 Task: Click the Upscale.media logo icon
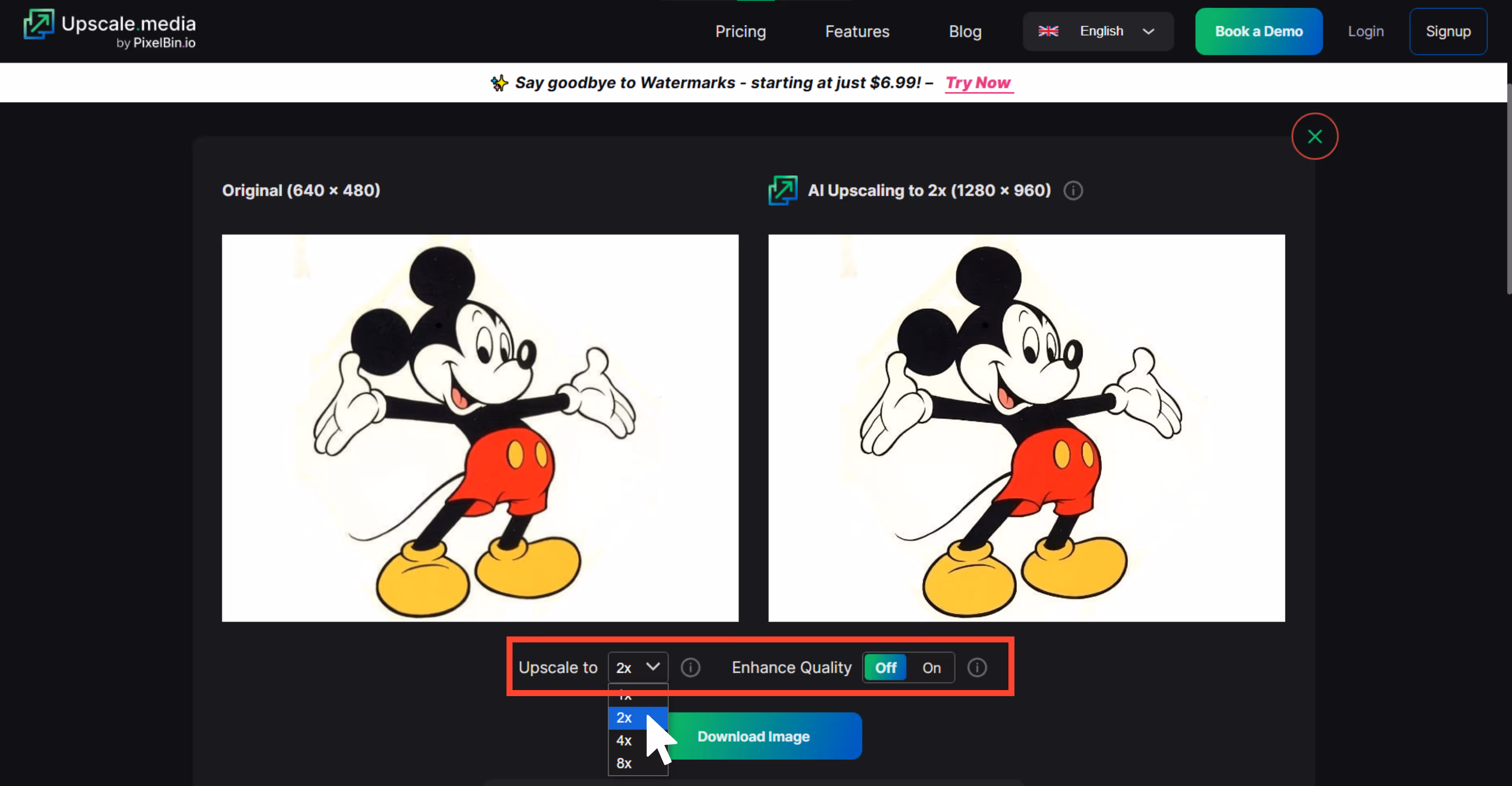pyautogui.click(x=39, y=25)
